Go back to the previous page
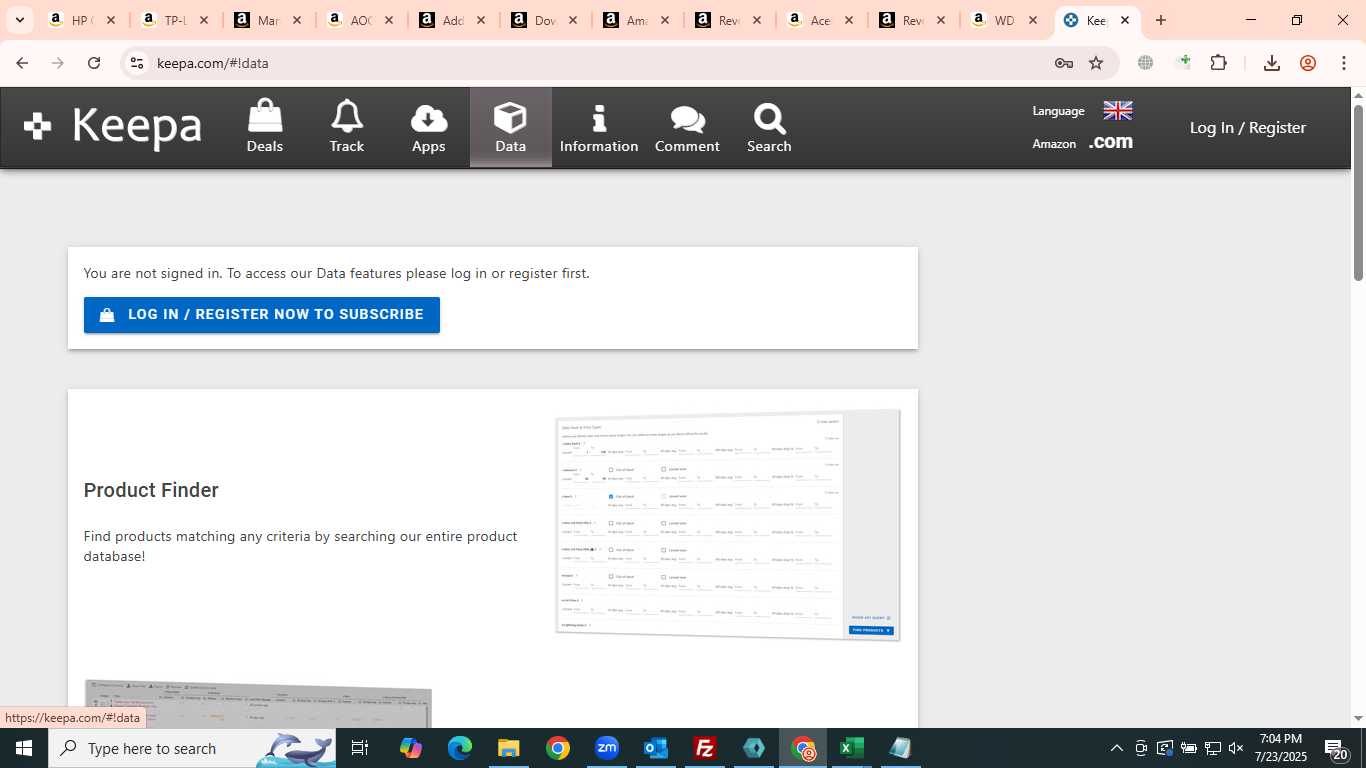This screenshot has width=1366, height=768. pyautogui.click(x=22, y=63)
